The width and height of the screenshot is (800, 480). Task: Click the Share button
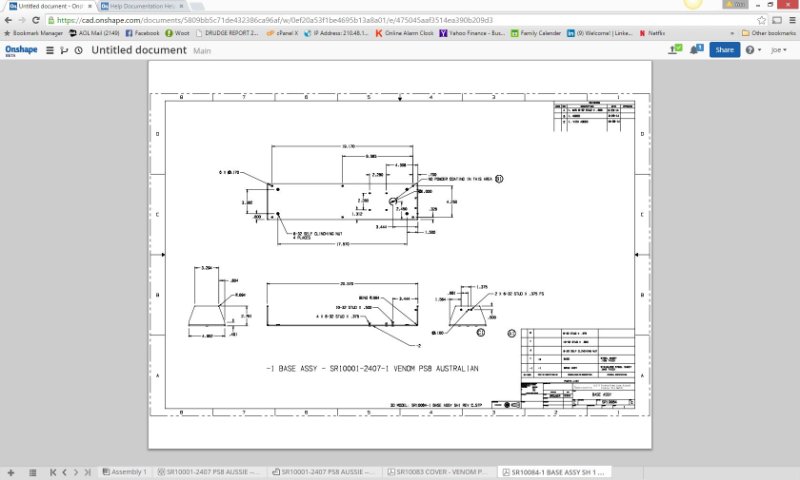point(724,49)
